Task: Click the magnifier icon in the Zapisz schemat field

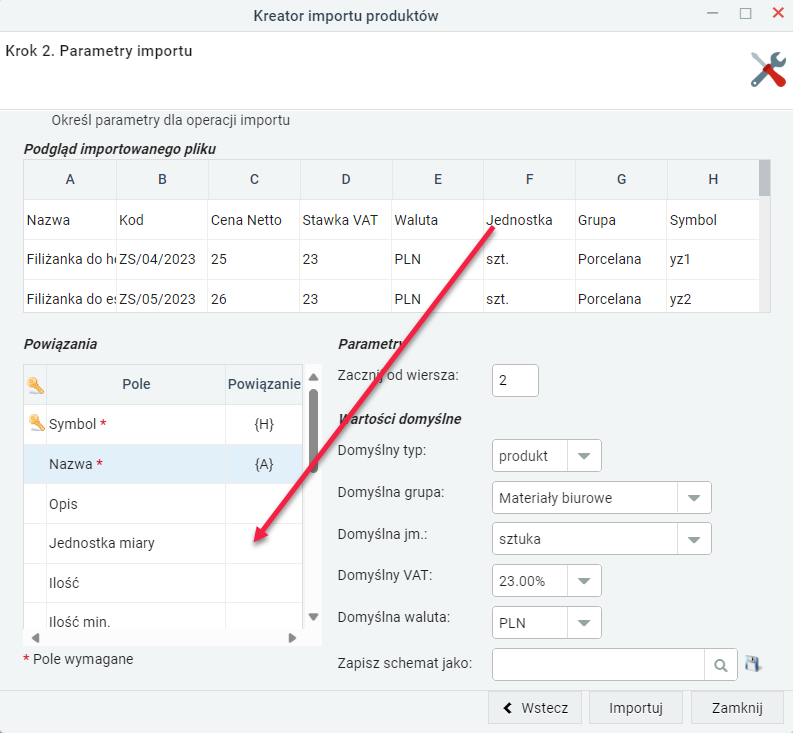Action: (x=721, y=665)
